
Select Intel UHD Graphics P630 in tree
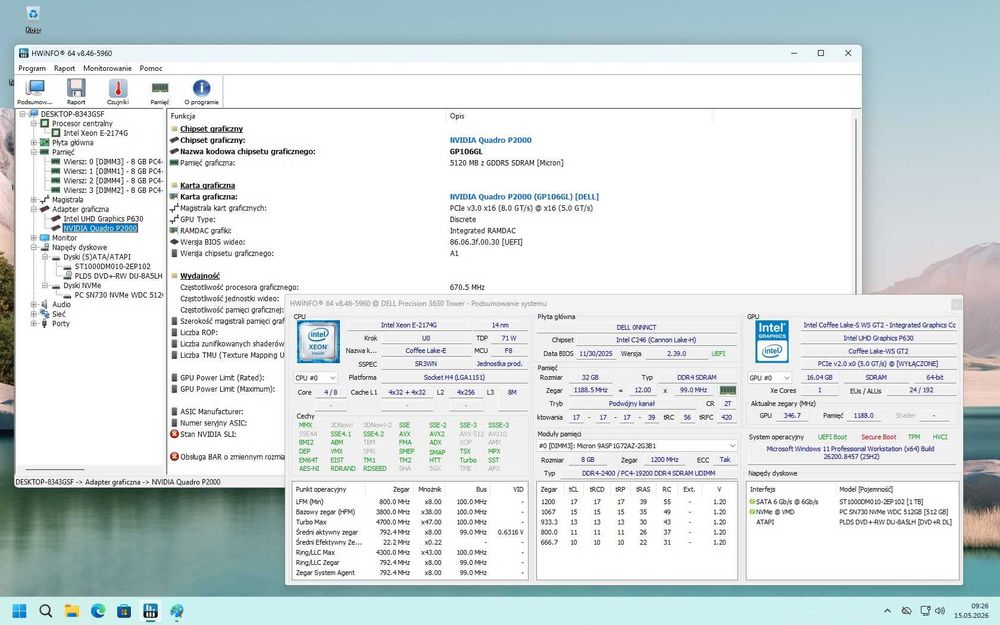pos(103,219)
